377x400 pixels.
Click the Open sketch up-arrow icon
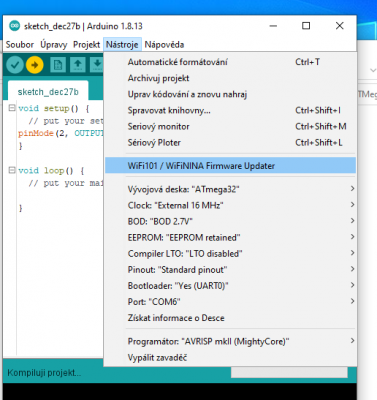(78, 65)
